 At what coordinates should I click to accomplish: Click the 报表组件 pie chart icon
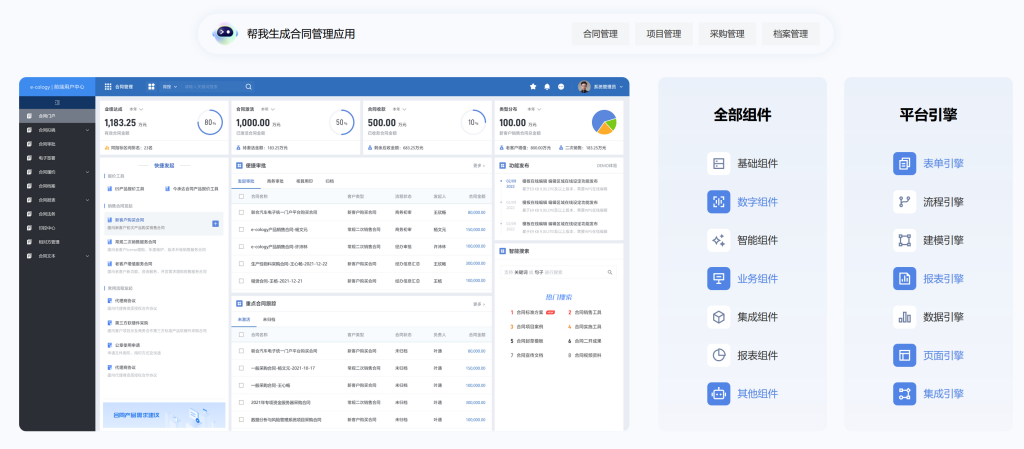pos(719,355)
